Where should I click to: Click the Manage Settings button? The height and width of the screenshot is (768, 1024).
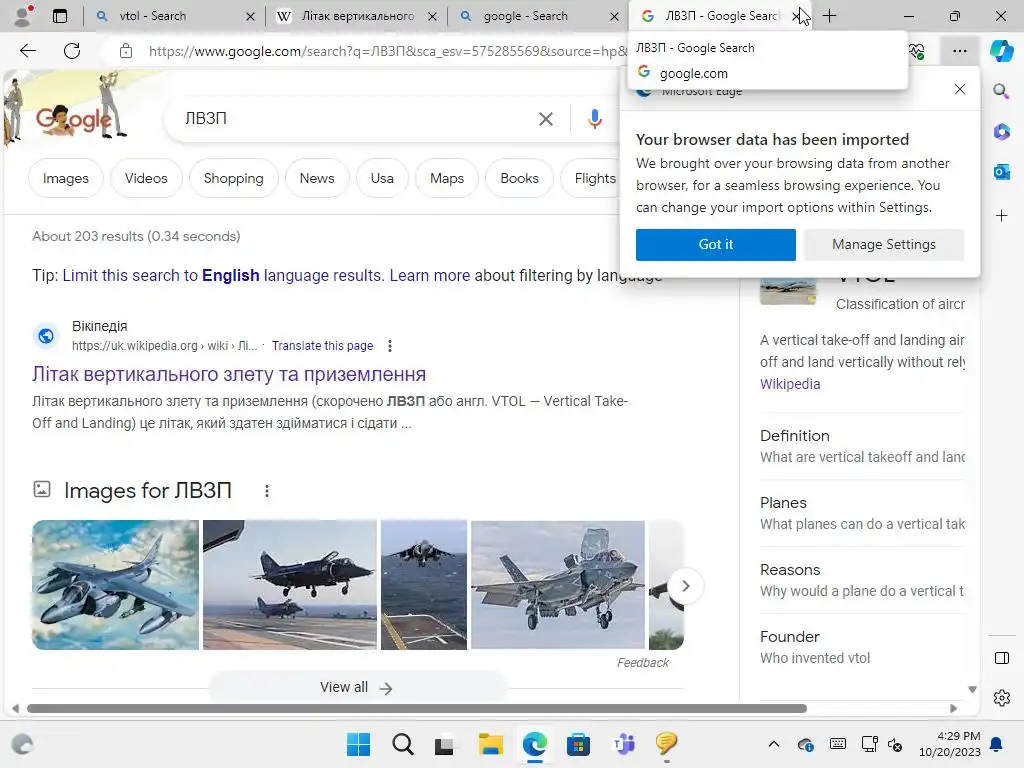tap(884, 245)
